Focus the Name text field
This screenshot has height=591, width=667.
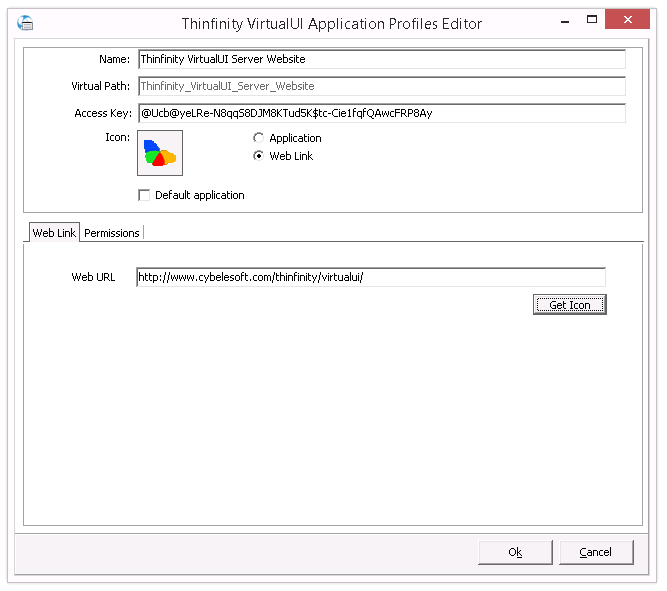382,59
